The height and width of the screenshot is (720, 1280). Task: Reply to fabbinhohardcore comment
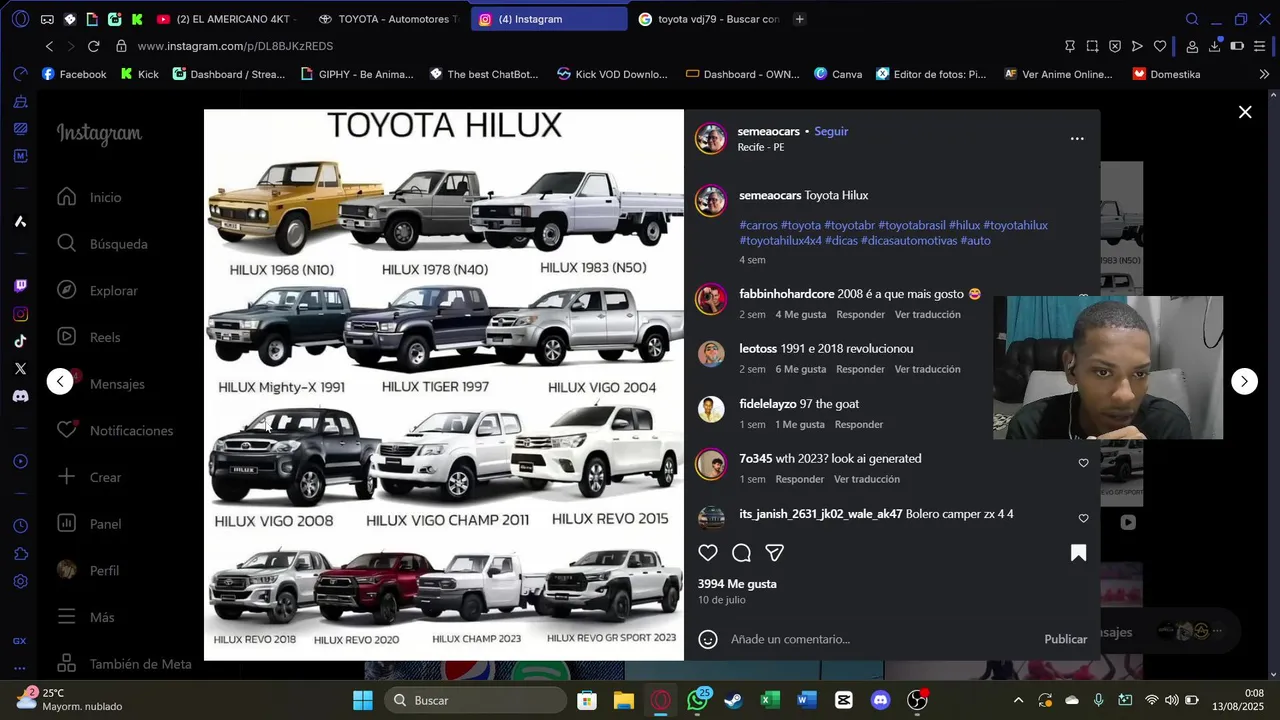pos(860,315)
